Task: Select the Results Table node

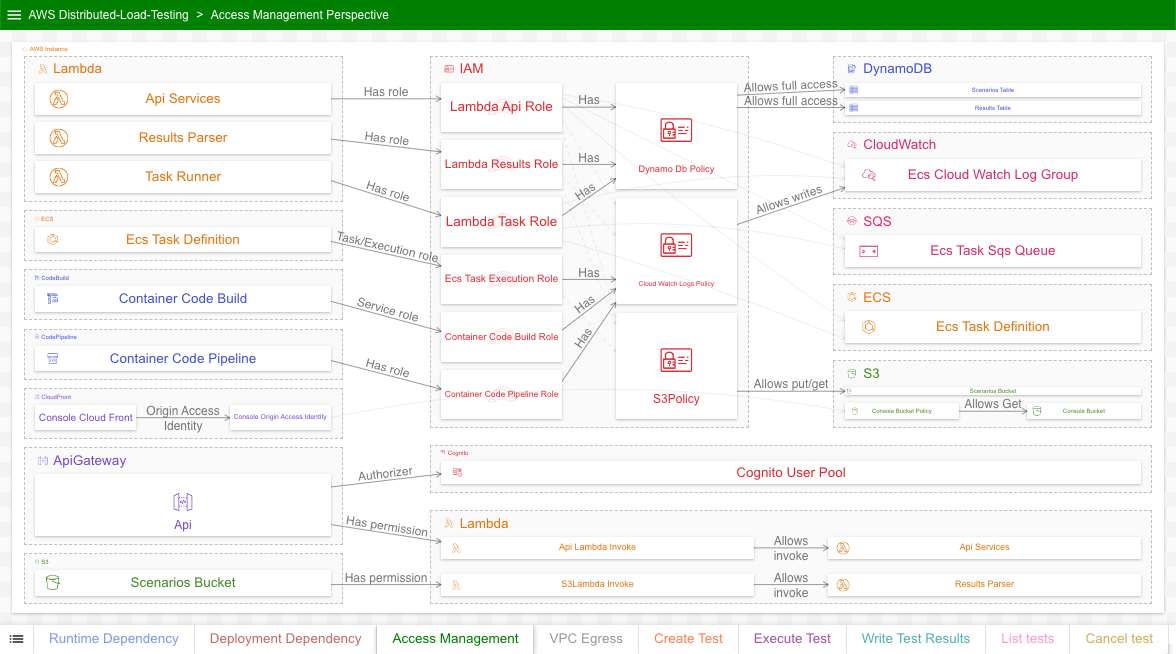Action: (x=992, y=108)
